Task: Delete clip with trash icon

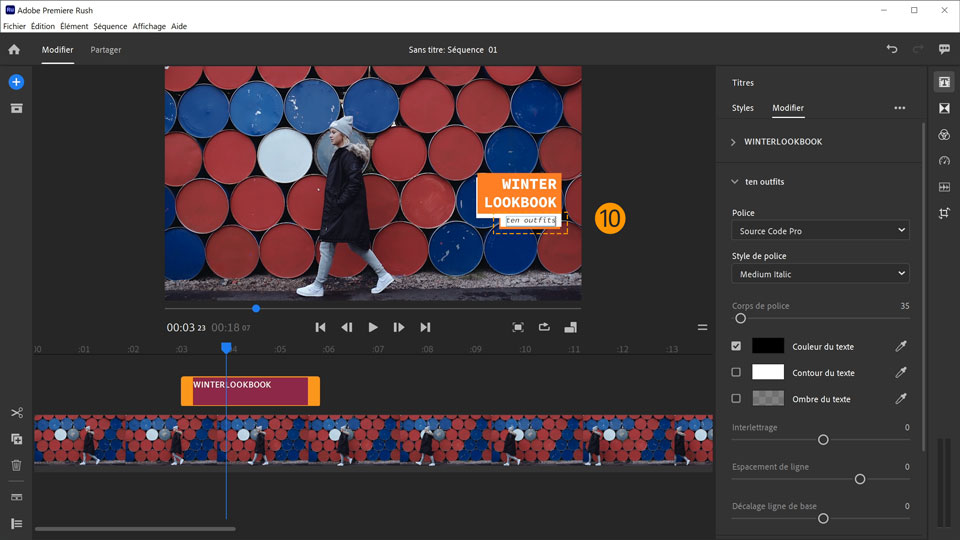Action: (16, 465)
